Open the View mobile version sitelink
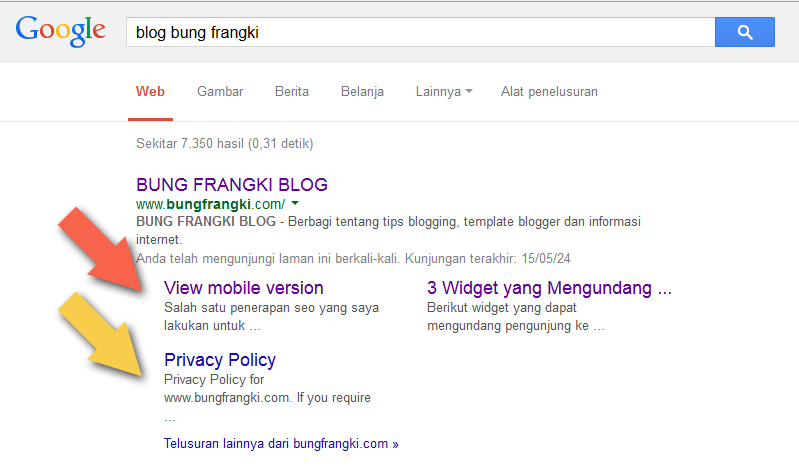 (244, 288)
